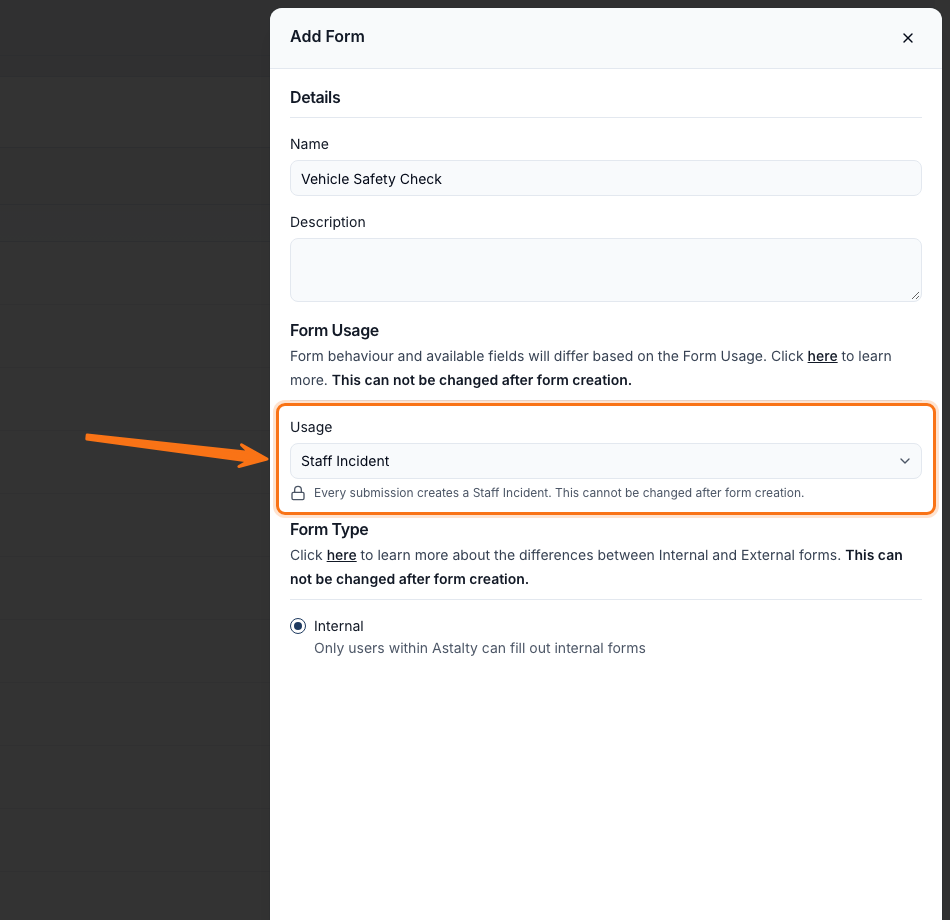950x920 pixels.
Task: Click bold 'This can not be changed' under Form Usage
Action: [482, 381]
